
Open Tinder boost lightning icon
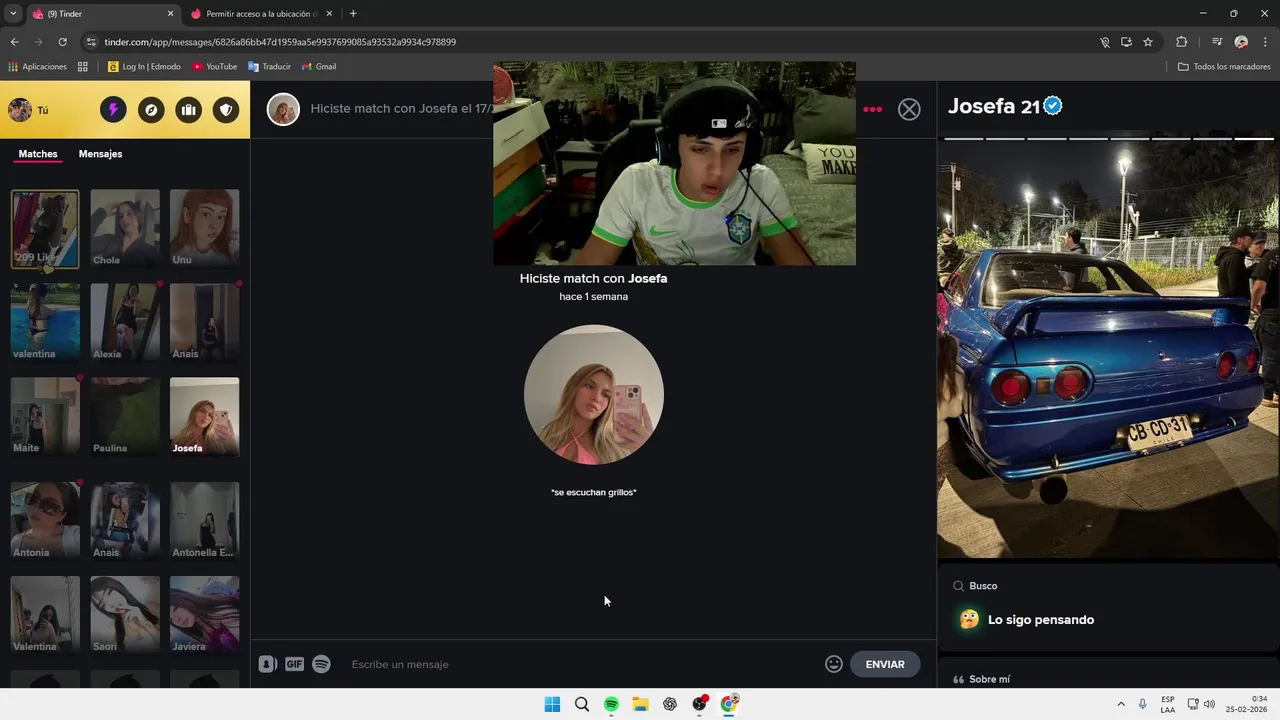[x=113, y=110]
